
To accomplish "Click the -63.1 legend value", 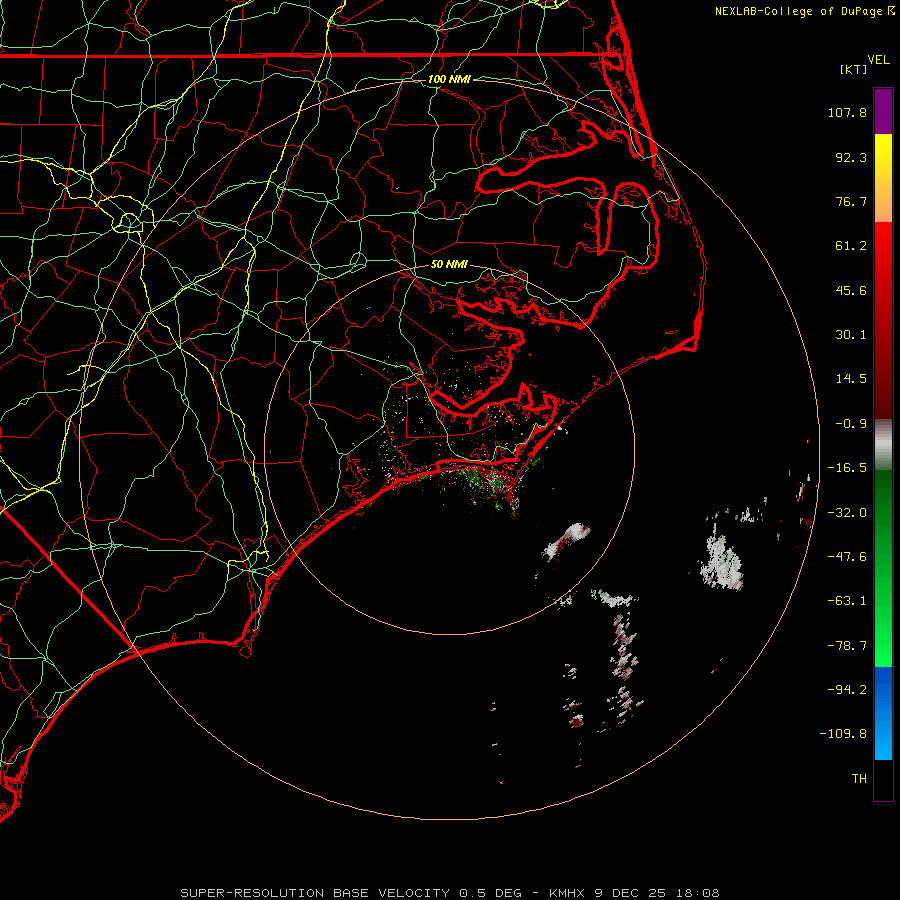I will 847,601.
